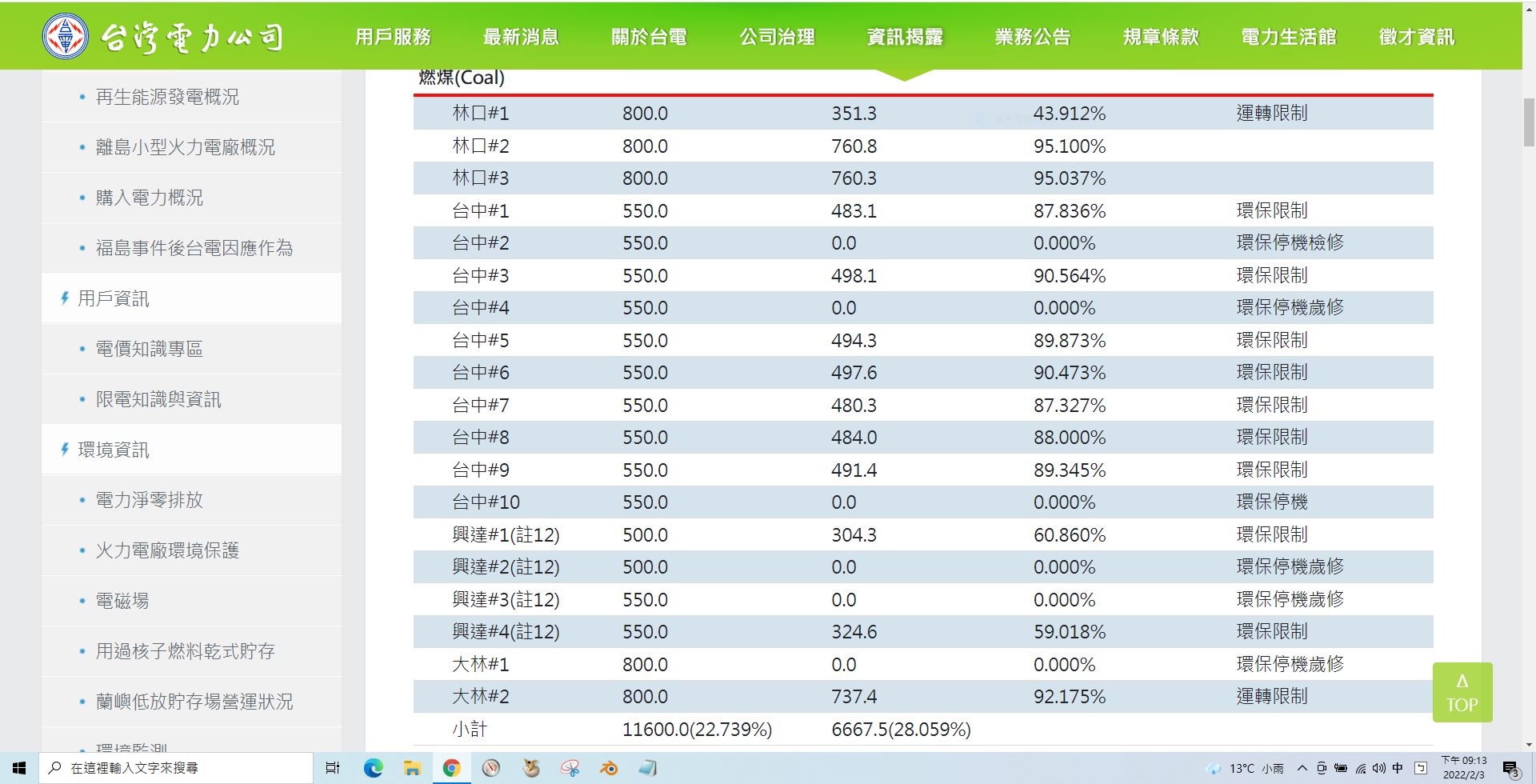Open the compass app on the taskbar
Screen dimensions: 1536x784
(x=491, y=768)
